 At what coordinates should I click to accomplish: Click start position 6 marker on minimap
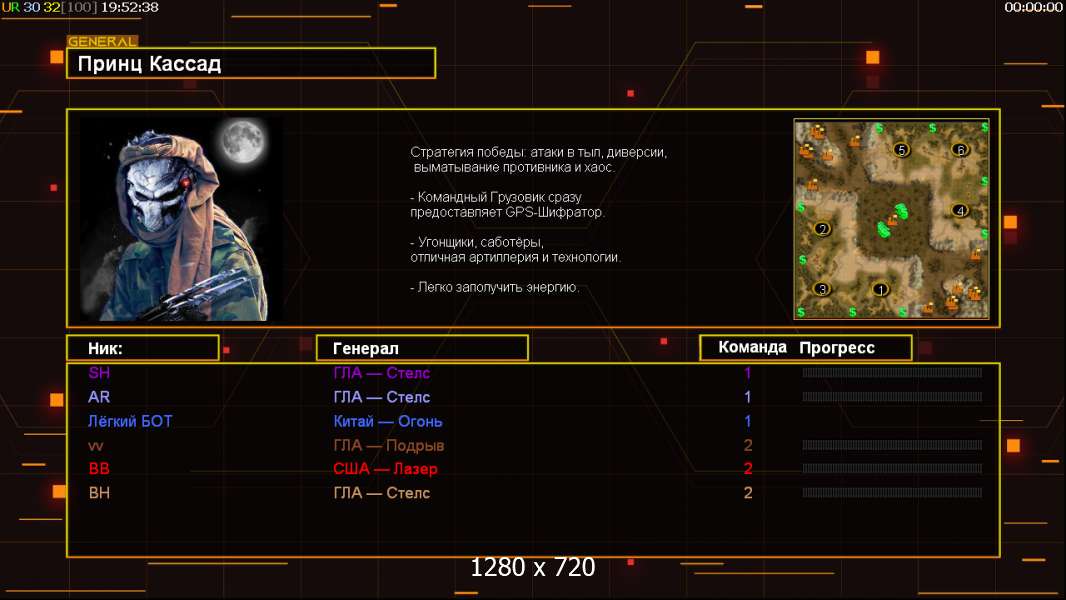(960, 149)
